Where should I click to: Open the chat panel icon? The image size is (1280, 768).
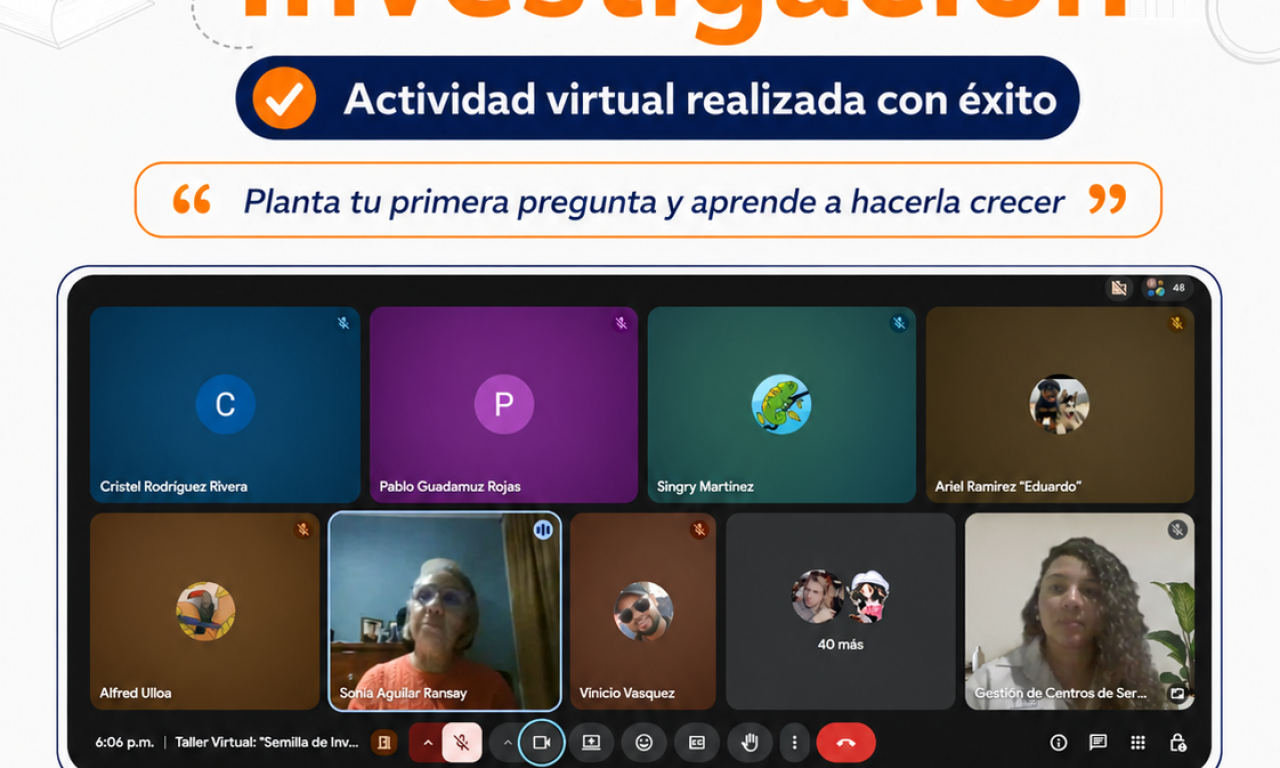(x=1098, y=743)
